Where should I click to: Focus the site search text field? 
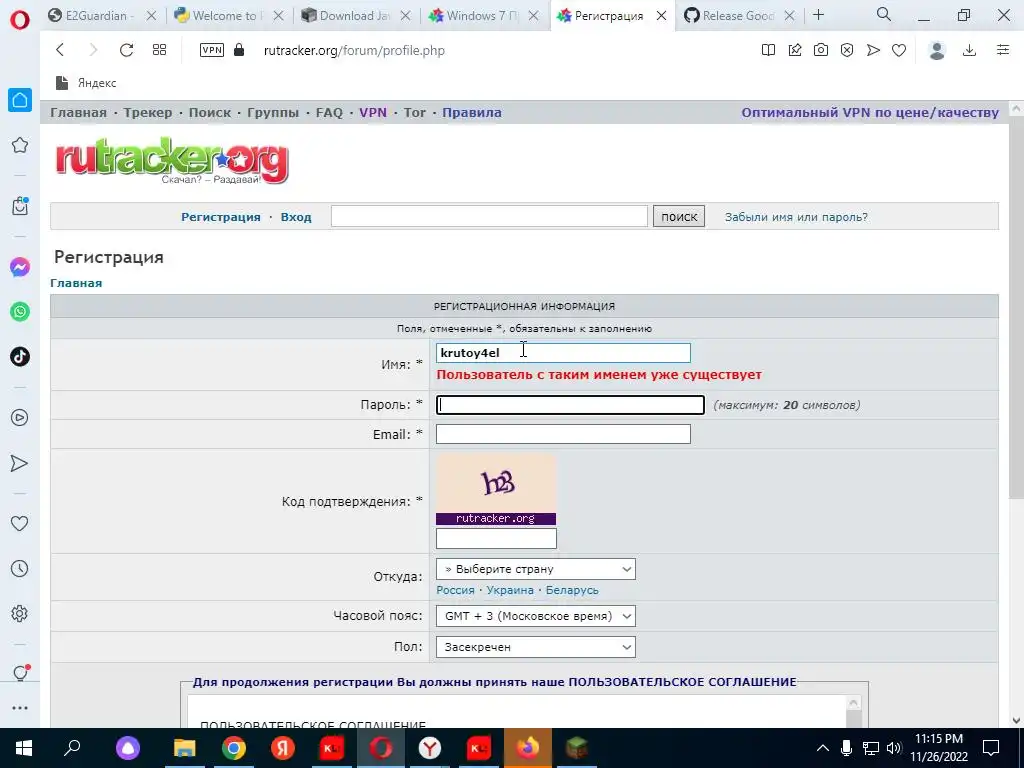click(x=489, y=216)
